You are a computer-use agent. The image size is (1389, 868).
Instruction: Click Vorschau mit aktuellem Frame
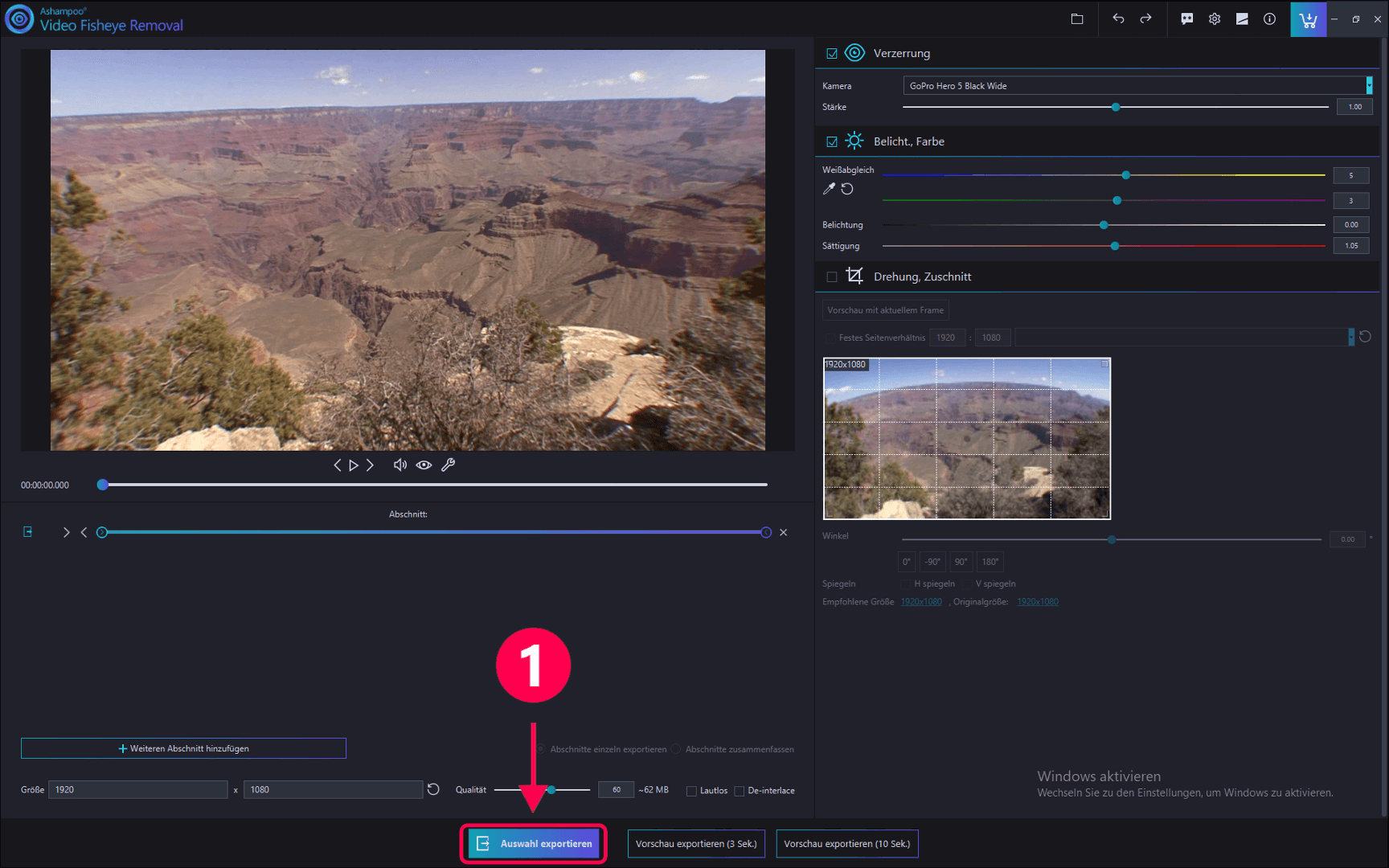[885, 310]
